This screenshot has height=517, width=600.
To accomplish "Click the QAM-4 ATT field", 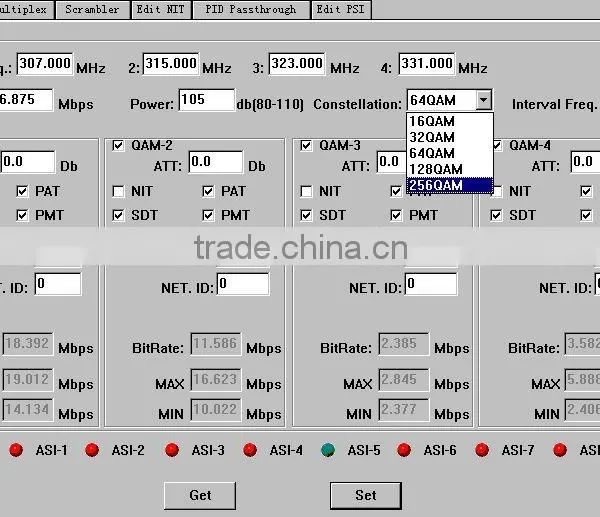I will click(585, 162).
